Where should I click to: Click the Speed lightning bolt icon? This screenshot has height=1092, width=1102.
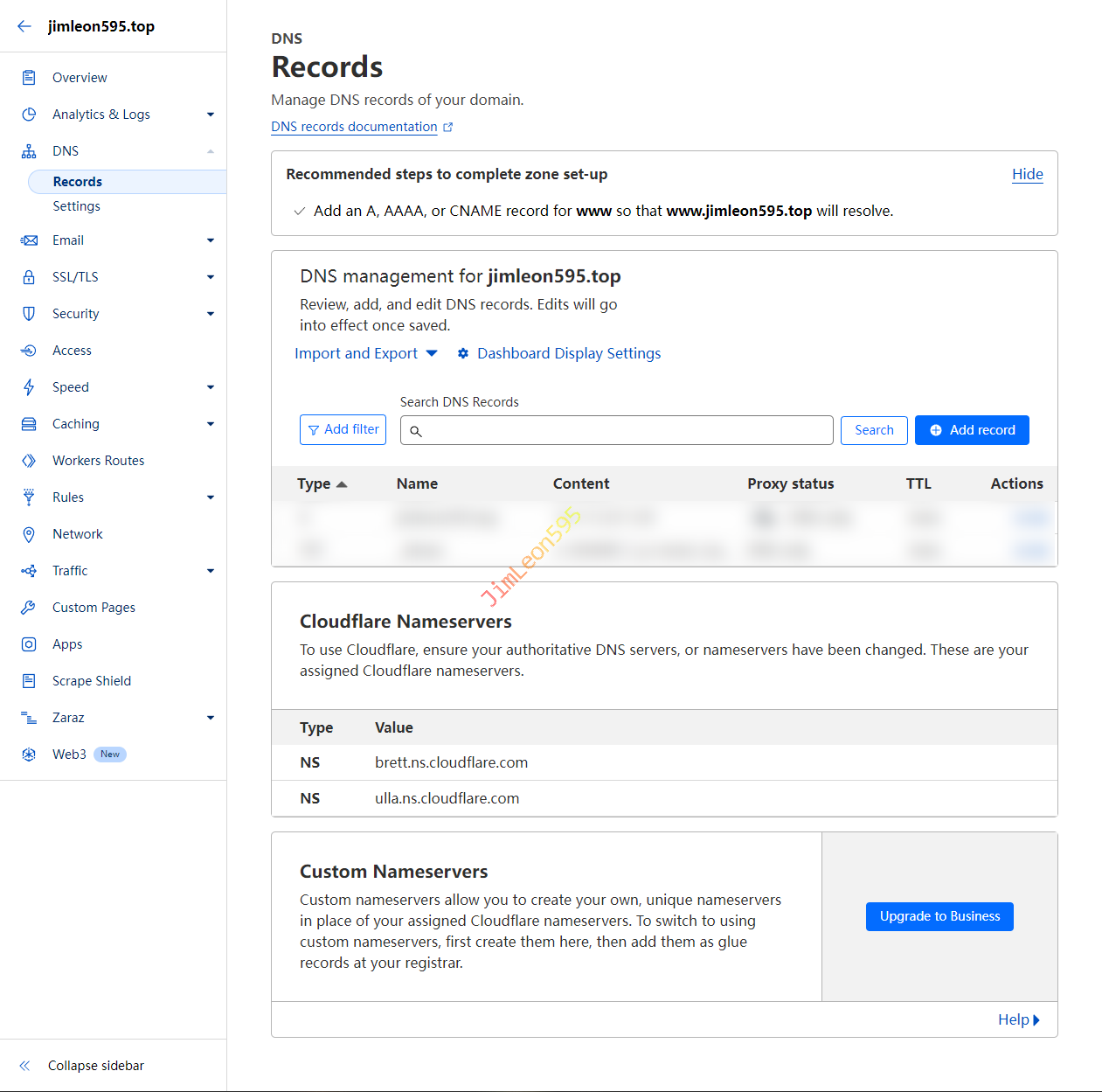[x=29, y=387]
